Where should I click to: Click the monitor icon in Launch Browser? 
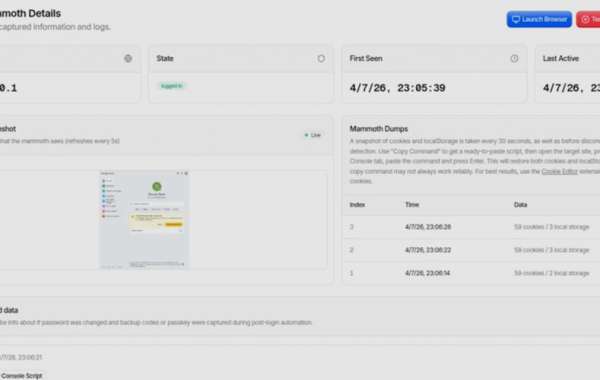click(516, 20)
